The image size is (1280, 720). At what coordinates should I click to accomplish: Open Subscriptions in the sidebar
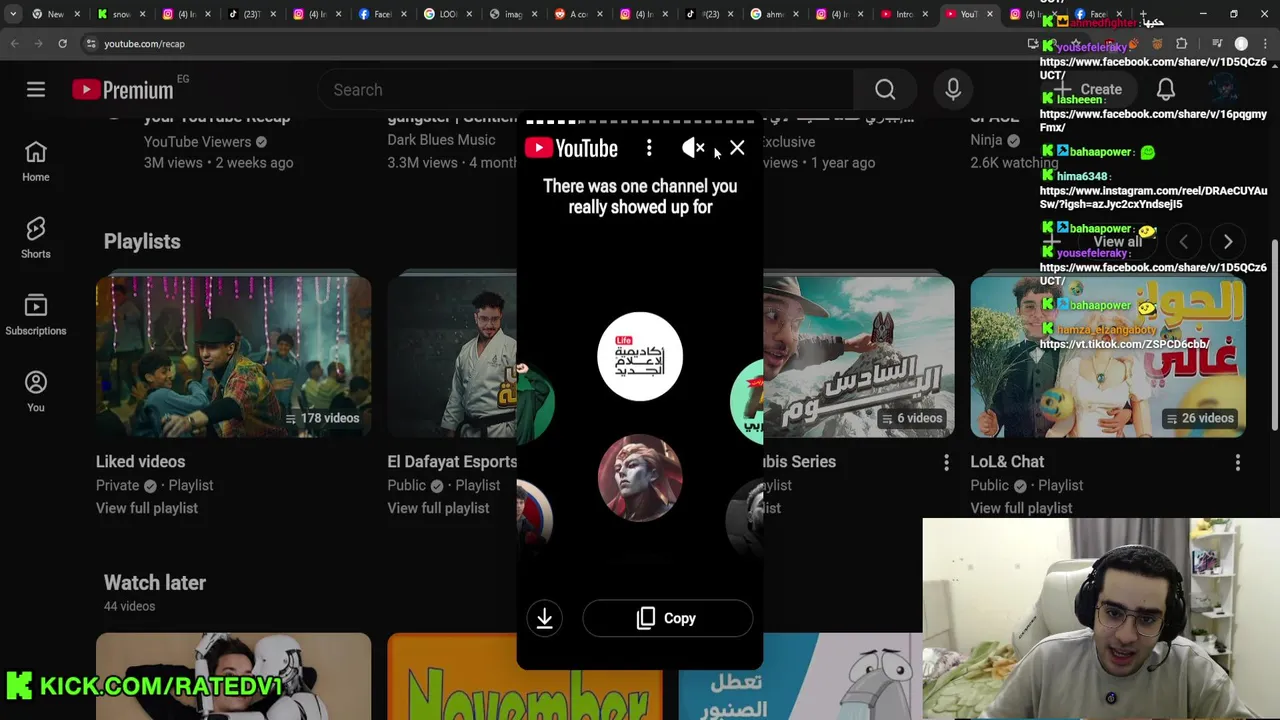click(36, 315)
